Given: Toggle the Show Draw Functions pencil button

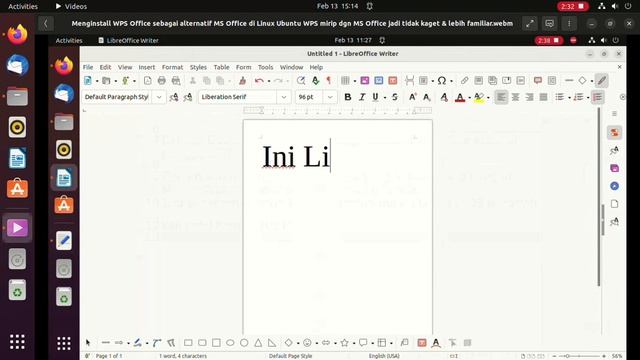Looking at the screenshot, I should 602,80.
